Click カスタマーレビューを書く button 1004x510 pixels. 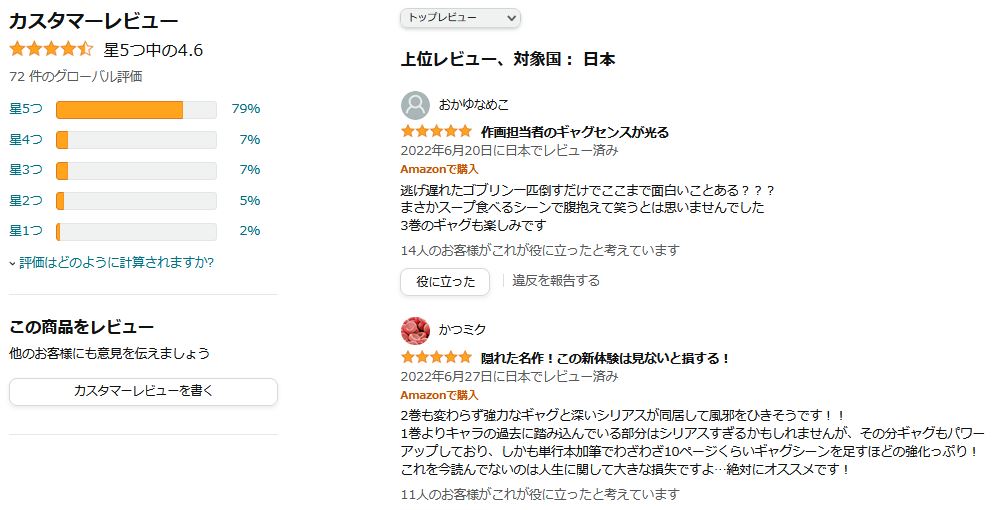tap(143, 391)
